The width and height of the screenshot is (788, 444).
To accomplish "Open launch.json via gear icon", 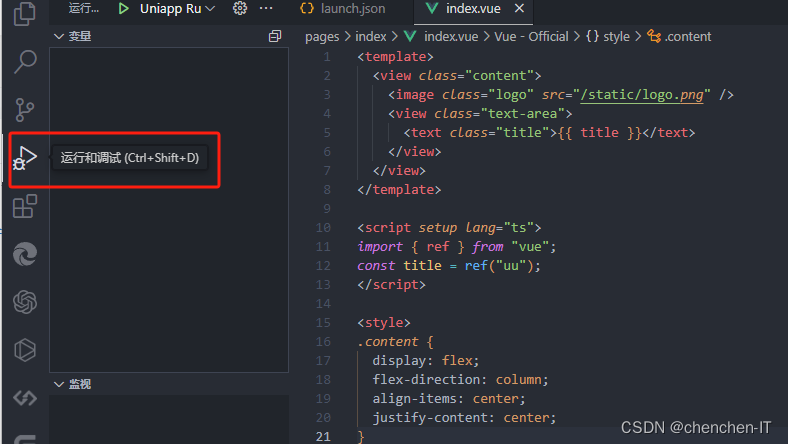I will 240,9.
